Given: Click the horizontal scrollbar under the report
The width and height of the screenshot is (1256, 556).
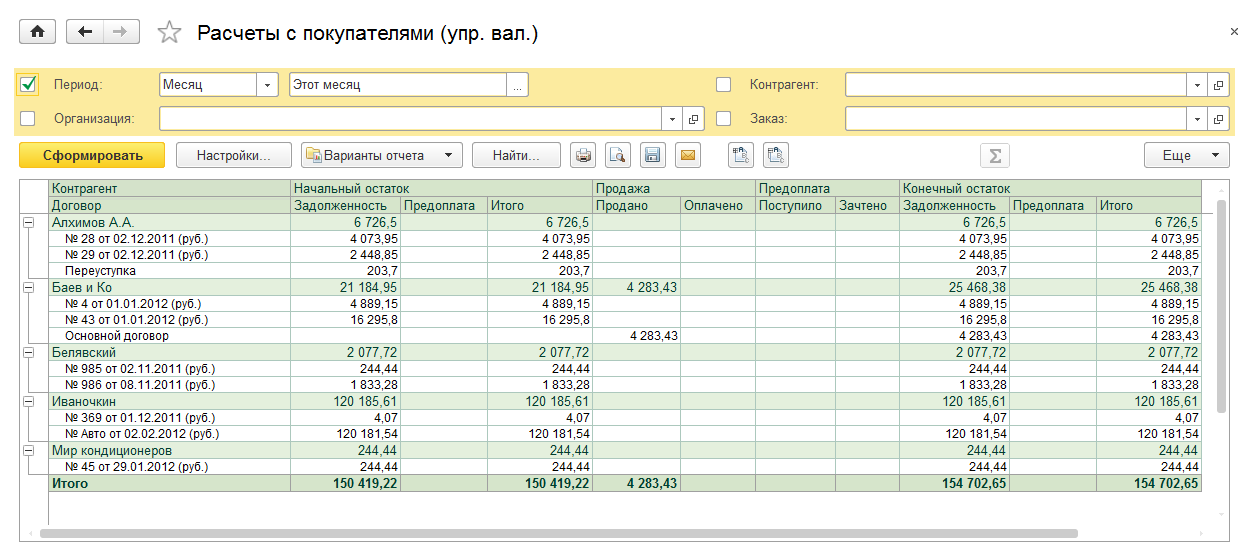Looking at the screenshot, I should pyautogui.click(x=560, y=534).
